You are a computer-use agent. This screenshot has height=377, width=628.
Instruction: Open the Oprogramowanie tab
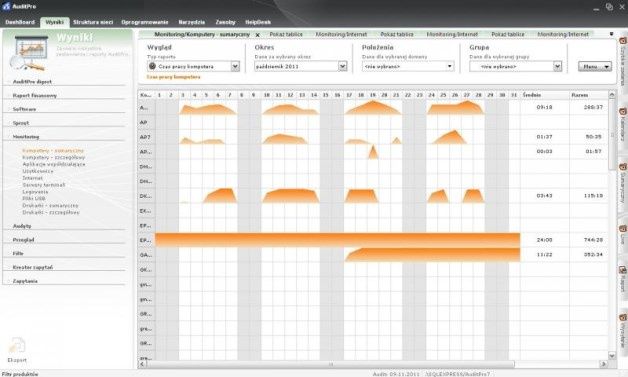pos(145,22)
